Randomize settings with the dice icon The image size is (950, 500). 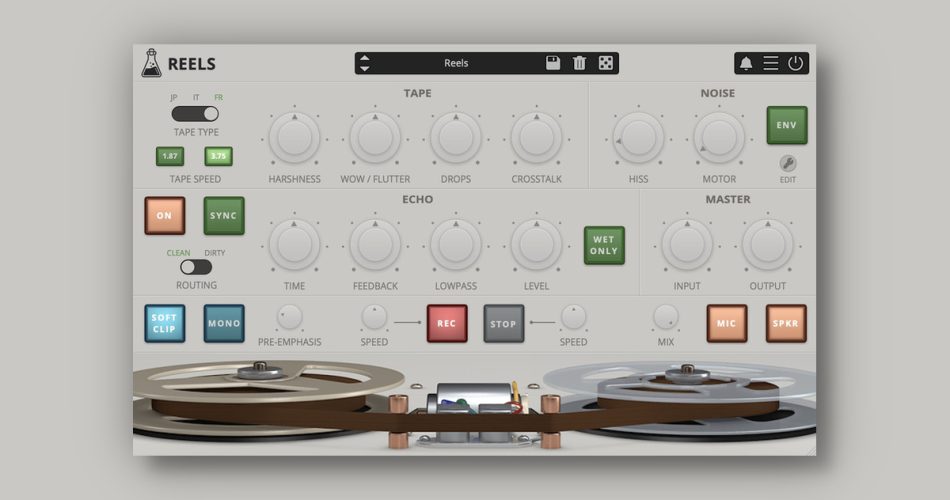click(606, 63)
